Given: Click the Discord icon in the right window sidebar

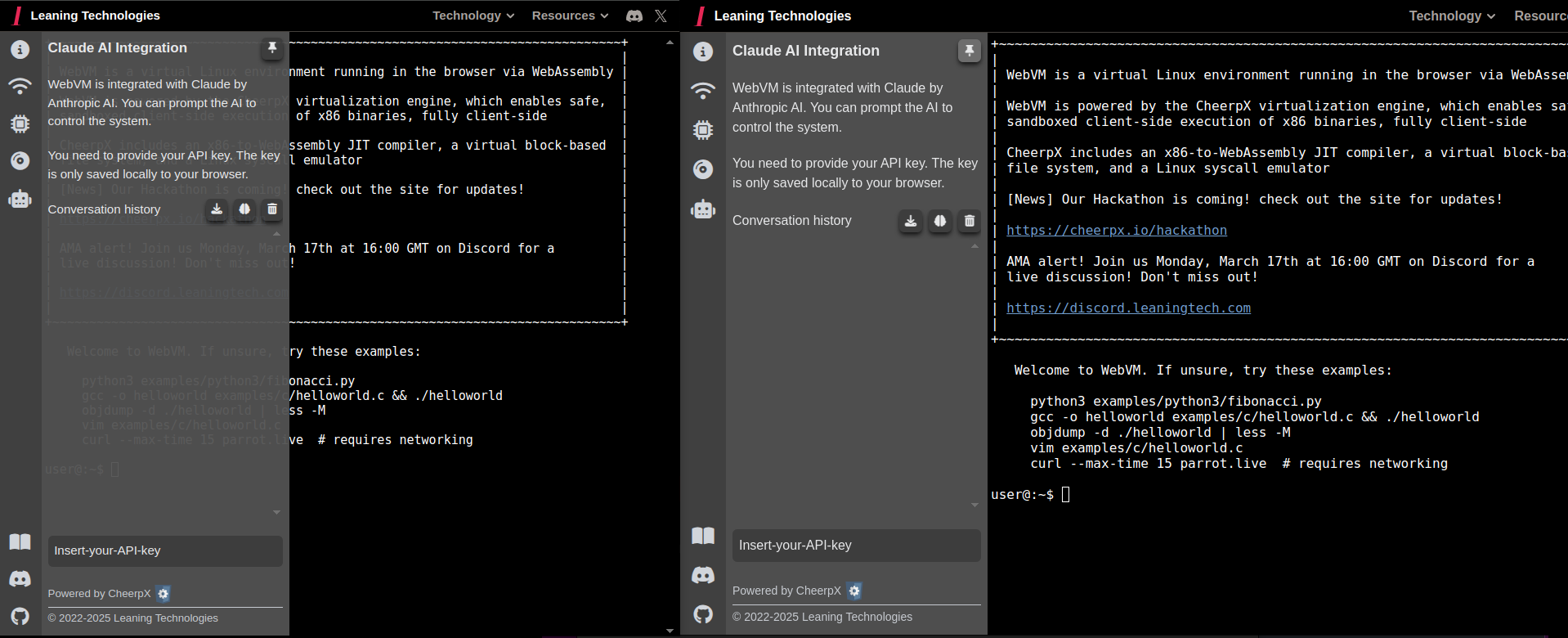Looking at the screenshot, I should (703, 575).
